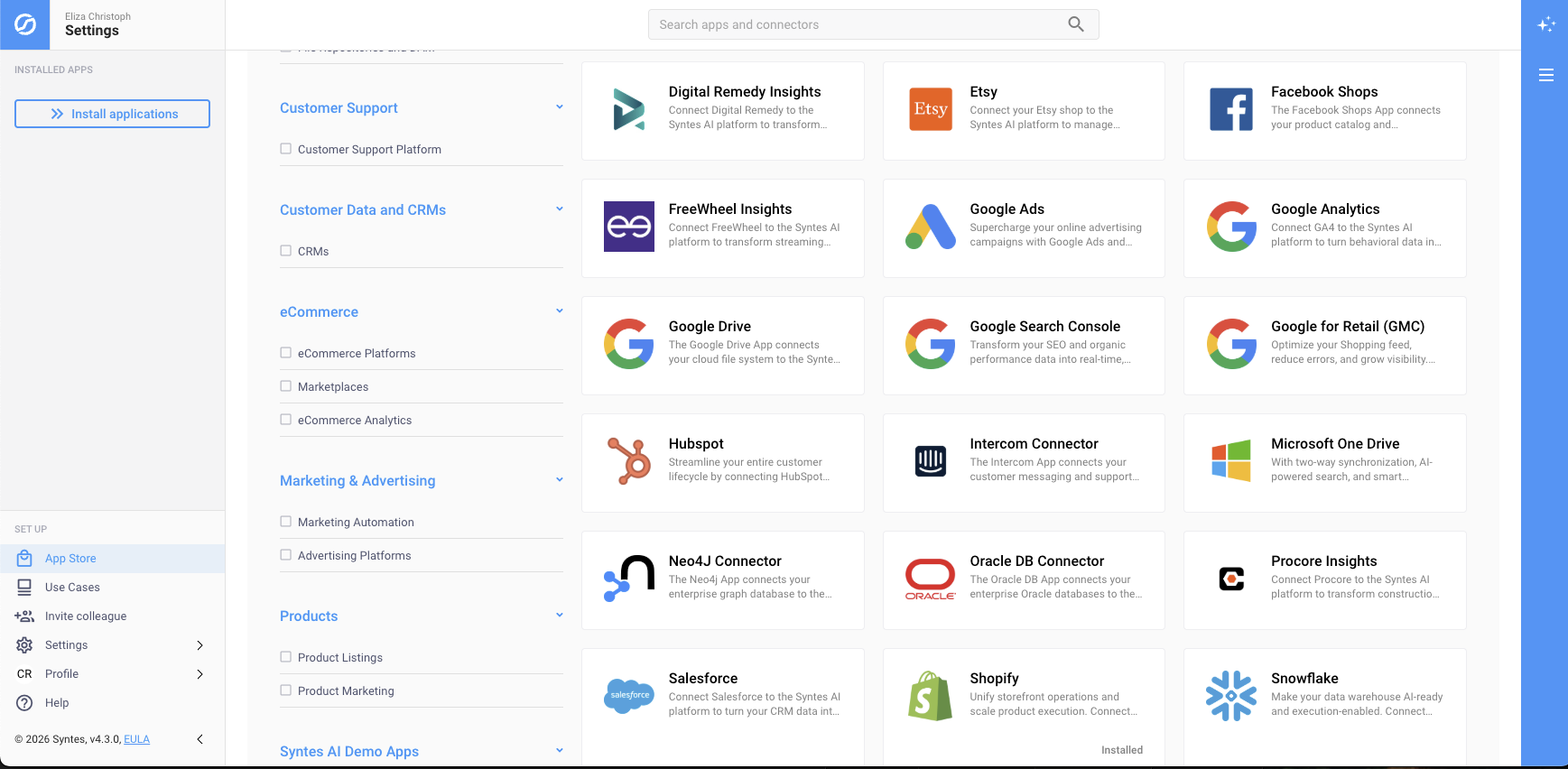Focus the Search apps and connectors field
This screenshot has height=769, width=1568.
(858, 24)
